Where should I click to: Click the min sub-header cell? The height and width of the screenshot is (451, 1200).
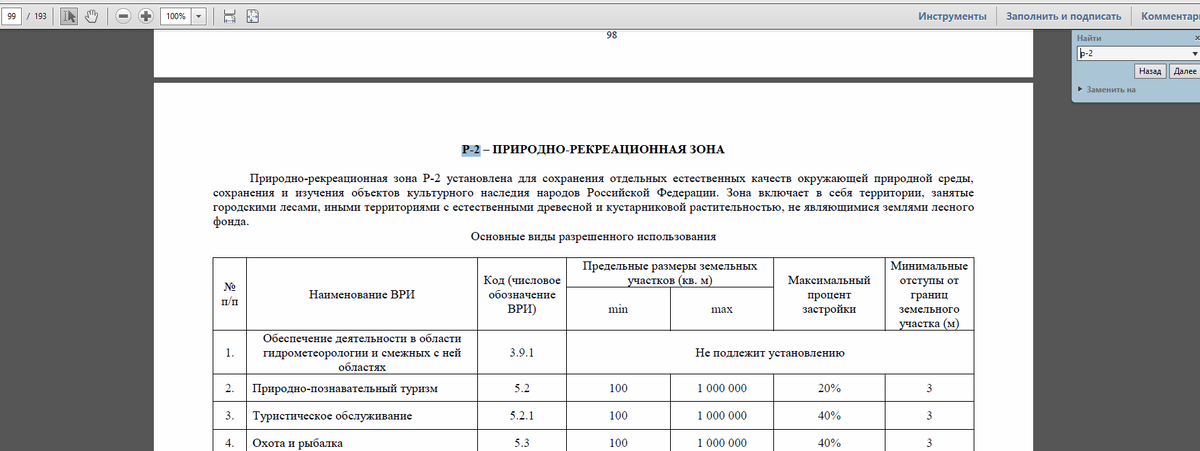tap(617, 310)
